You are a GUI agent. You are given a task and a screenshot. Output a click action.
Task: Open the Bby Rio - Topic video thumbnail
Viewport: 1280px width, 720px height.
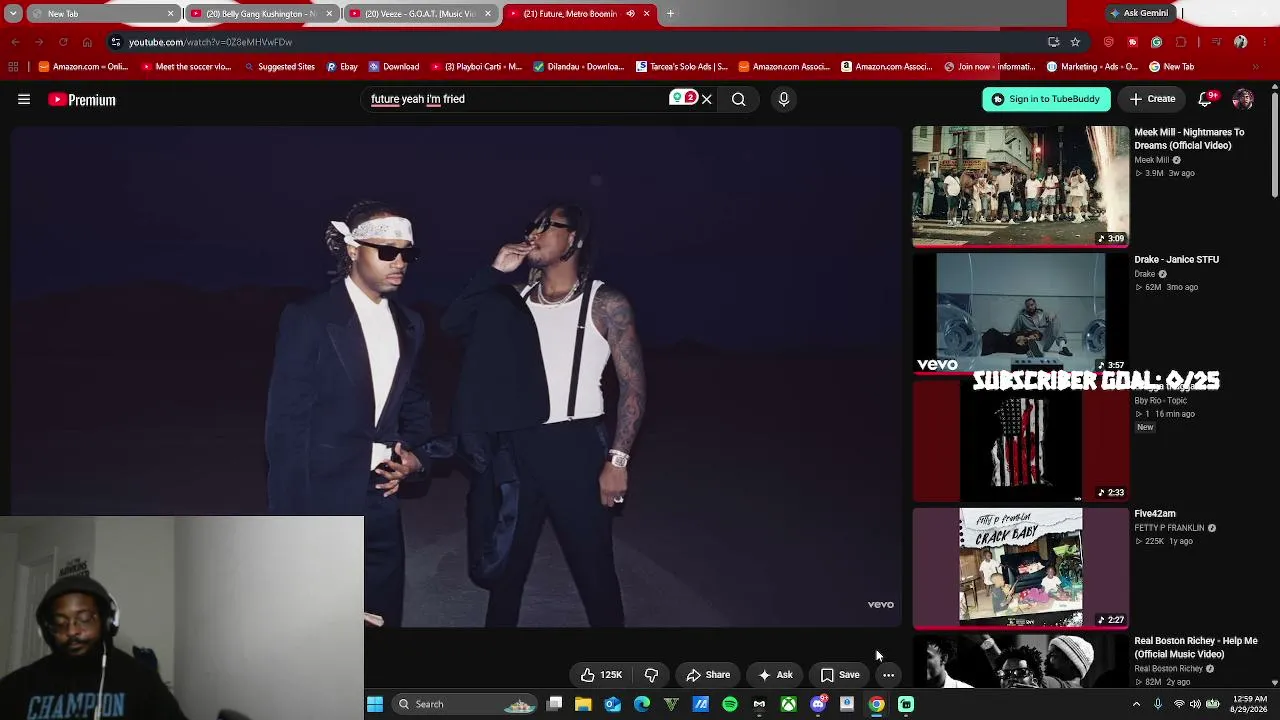pyautogui.click(x=1020, y=440)
